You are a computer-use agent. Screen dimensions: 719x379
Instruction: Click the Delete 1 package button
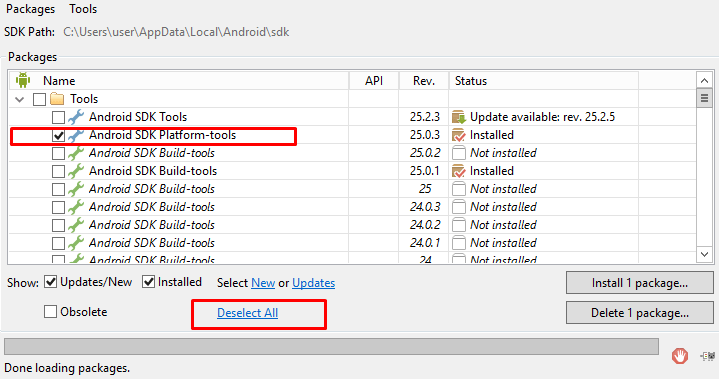(x=640, y=313)
